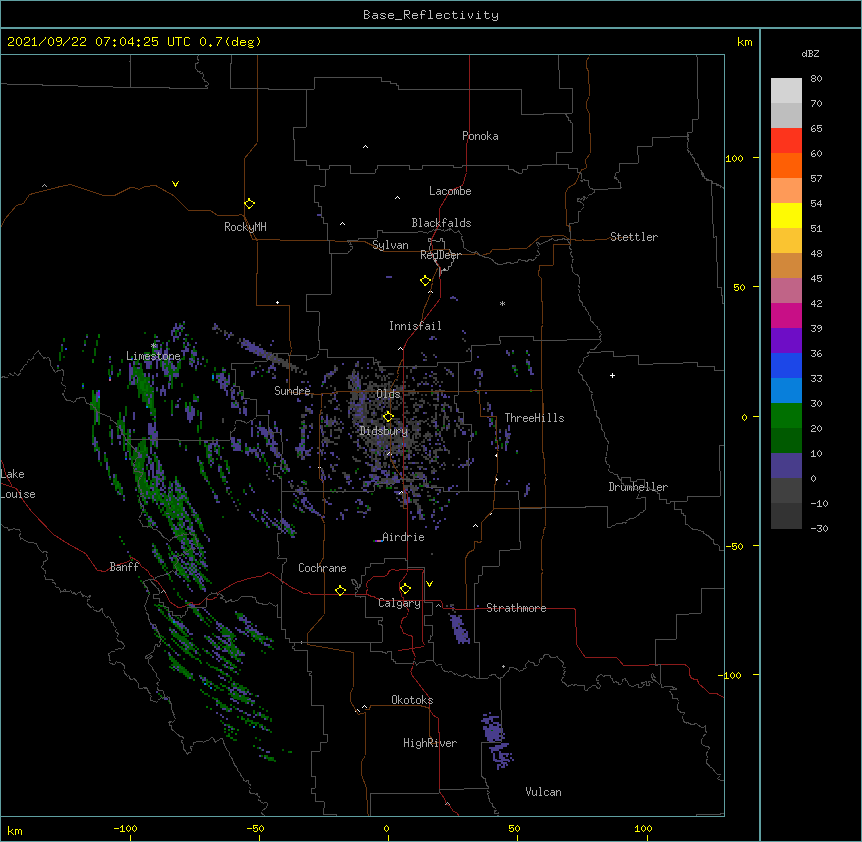Click the Lacombe city label

click(x=450, y=191)
